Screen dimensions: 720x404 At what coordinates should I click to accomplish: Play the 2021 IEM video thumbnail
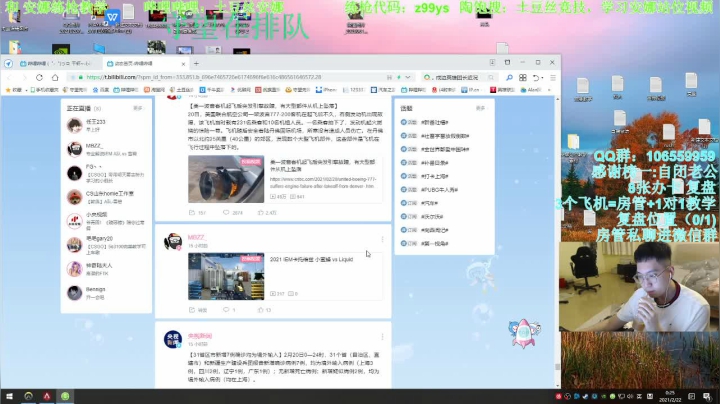(x=226, y=276)
